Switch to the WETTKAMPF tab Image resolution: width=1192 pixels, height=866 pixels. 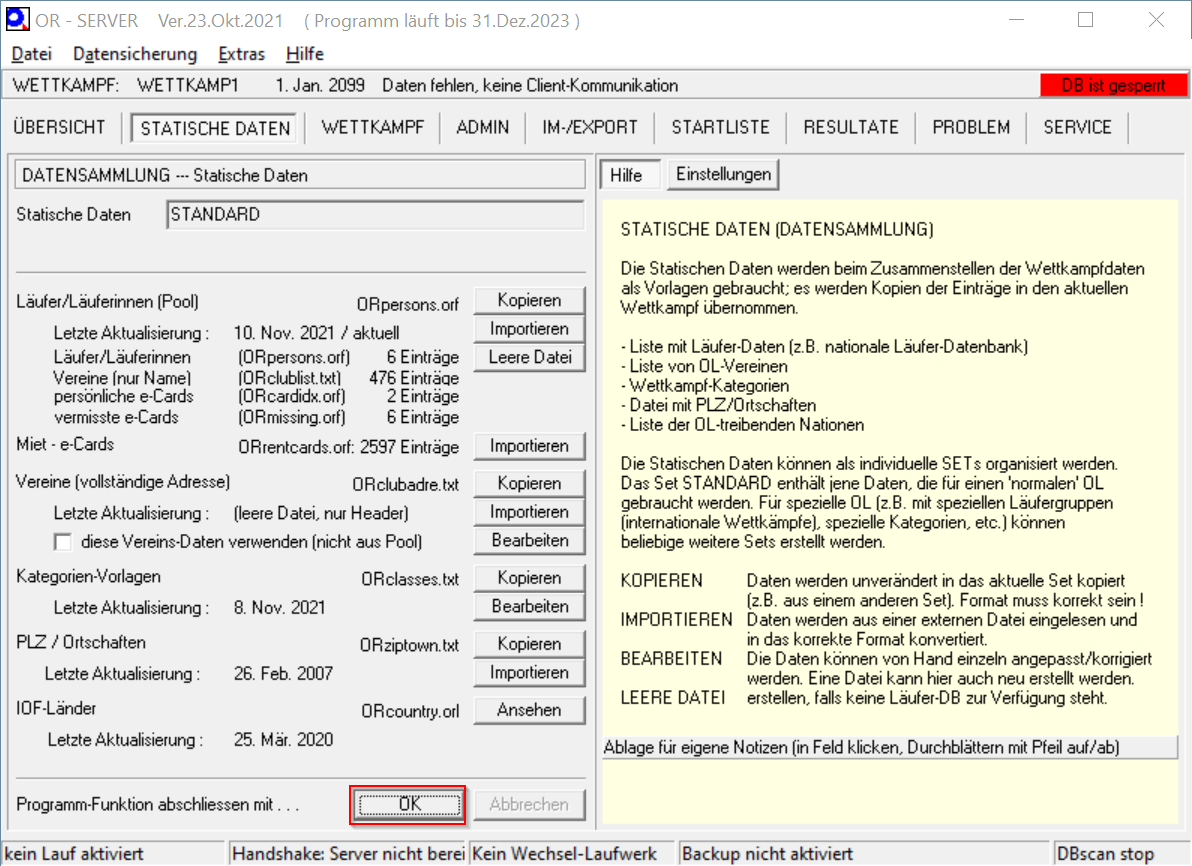pyautogui.click(x=373, y=127)
